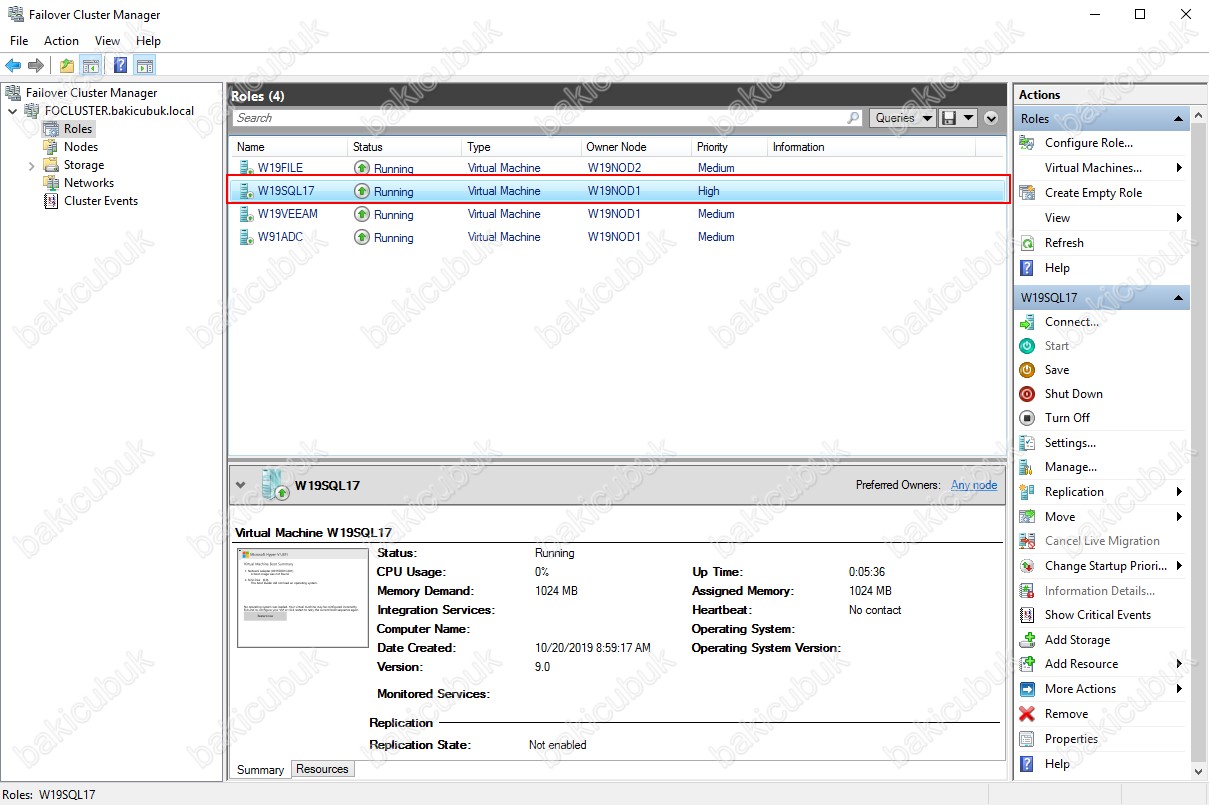Click the W19SQL17 VM preview thumbnail
The height and width of the screenshot is (805, 1209).
[x=303, y=598]
